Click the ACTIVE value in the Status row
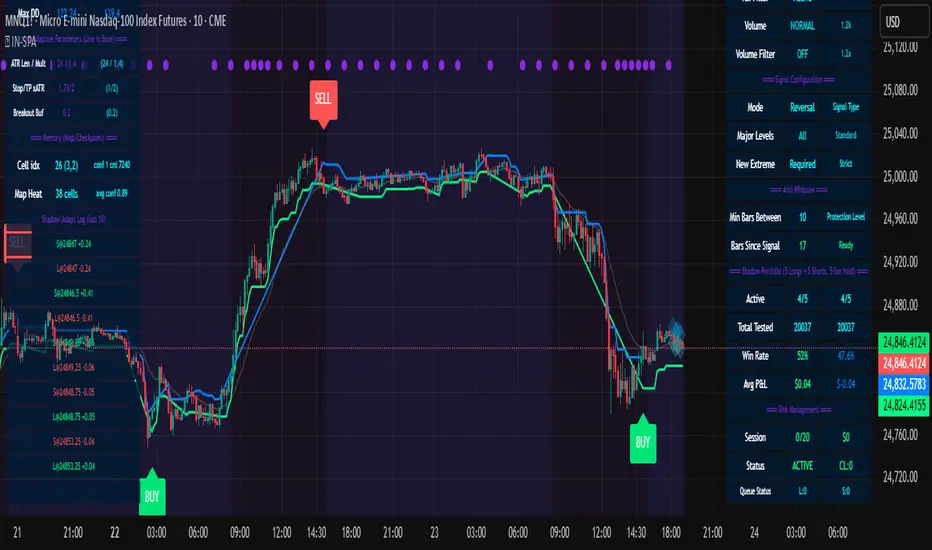The height and width of the screenshot is (550, 932). coord(802,466)
